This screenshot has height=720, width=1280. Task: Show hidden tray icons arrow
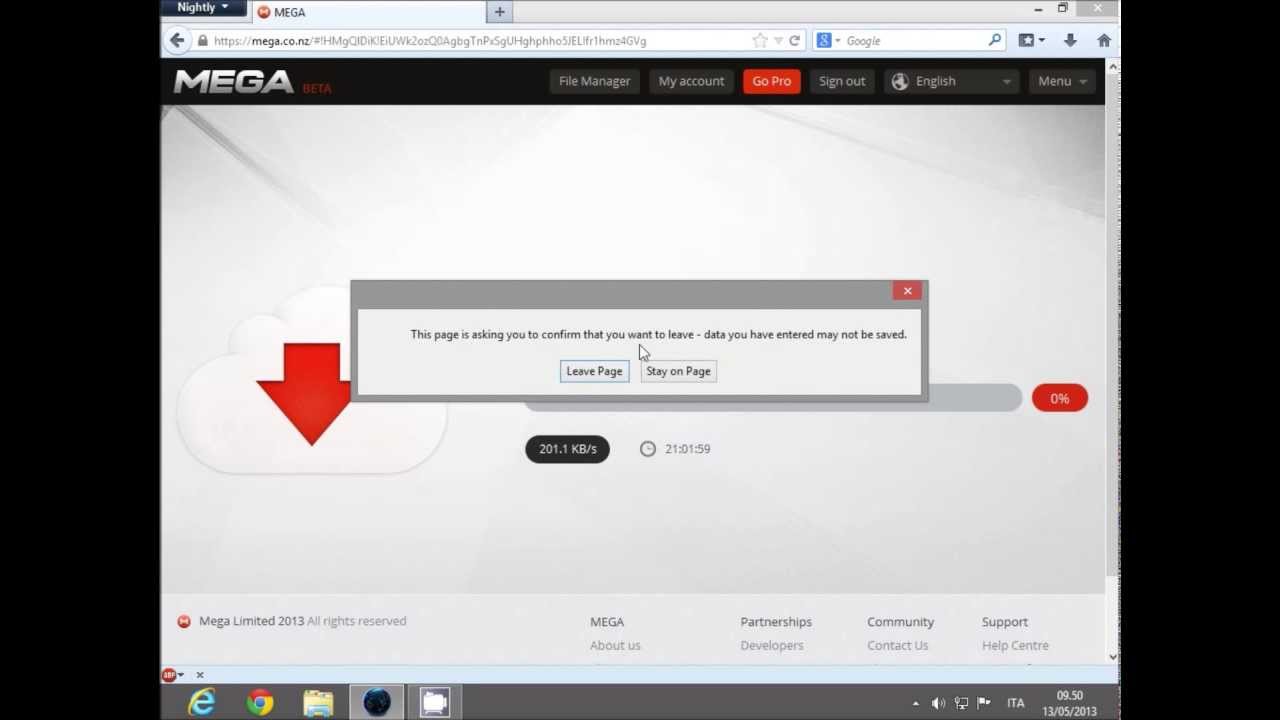click(x=916, y=703)
